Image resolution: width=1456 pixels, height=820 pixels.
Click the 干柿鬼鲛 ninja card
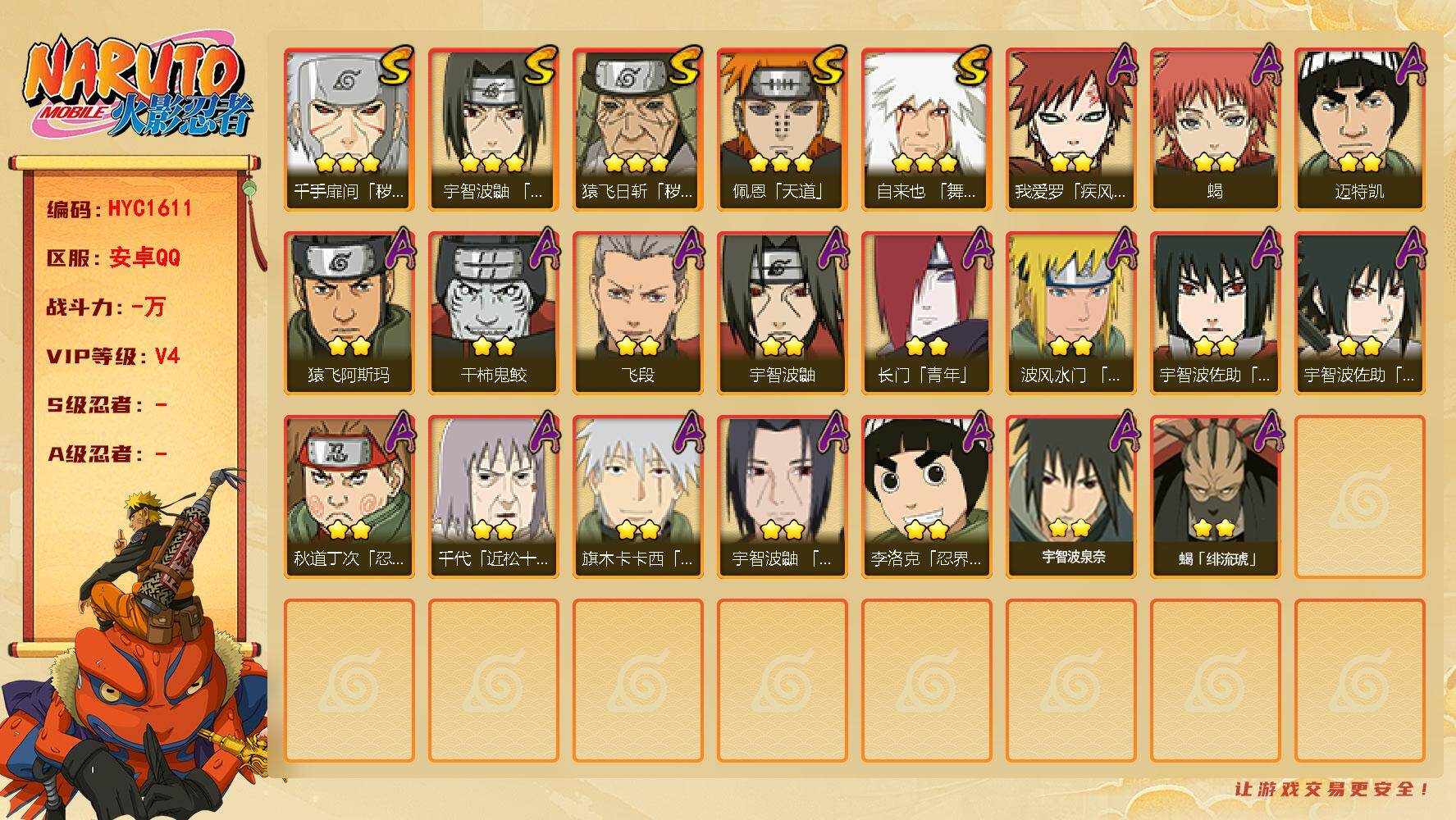[x=493, y=313]
